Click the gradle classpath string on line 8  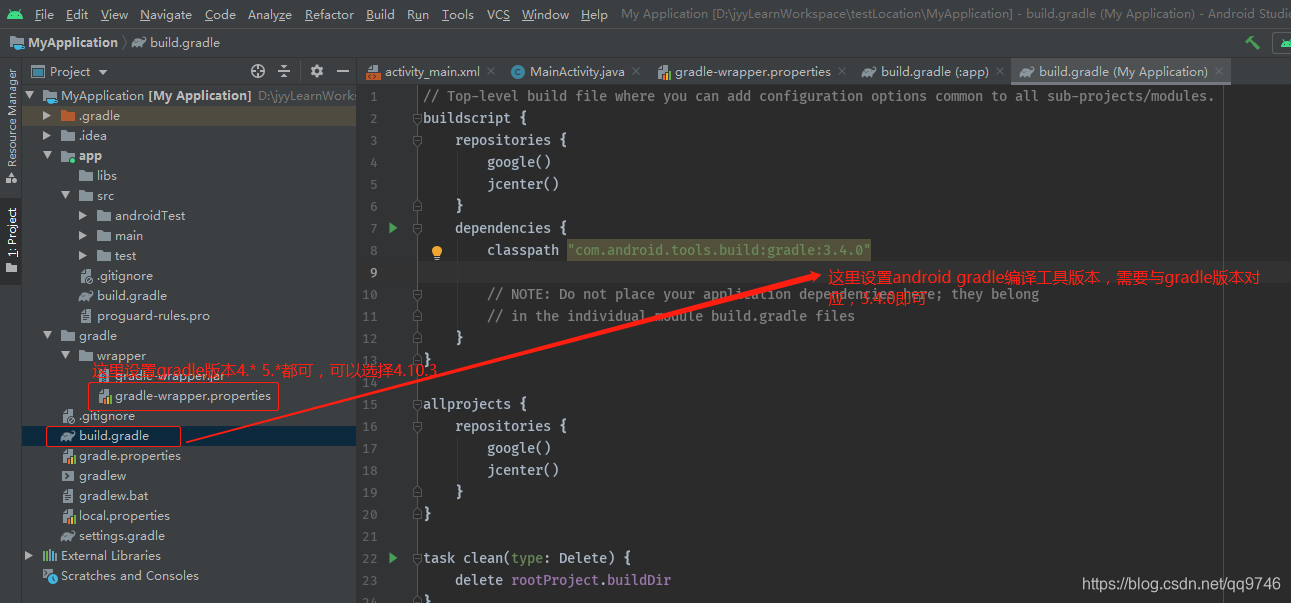719,250
